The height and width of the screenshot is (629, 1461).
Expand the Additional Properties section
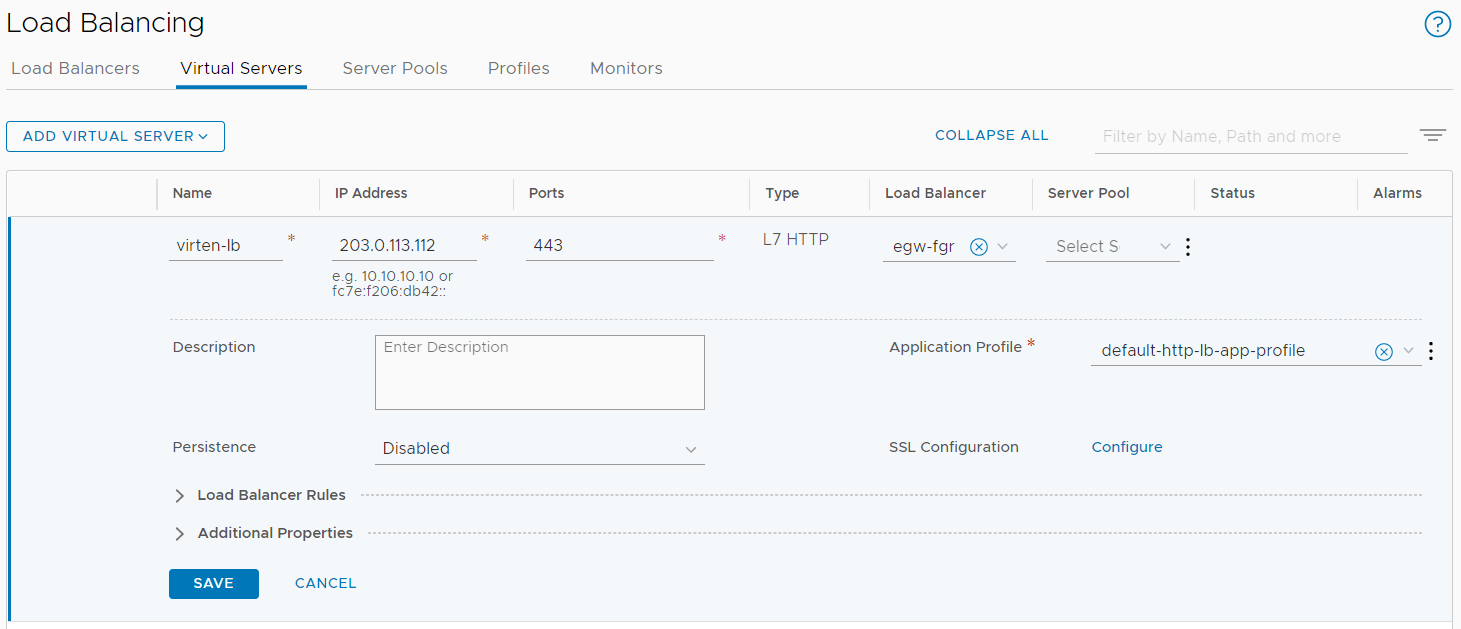tap(264, 533)
